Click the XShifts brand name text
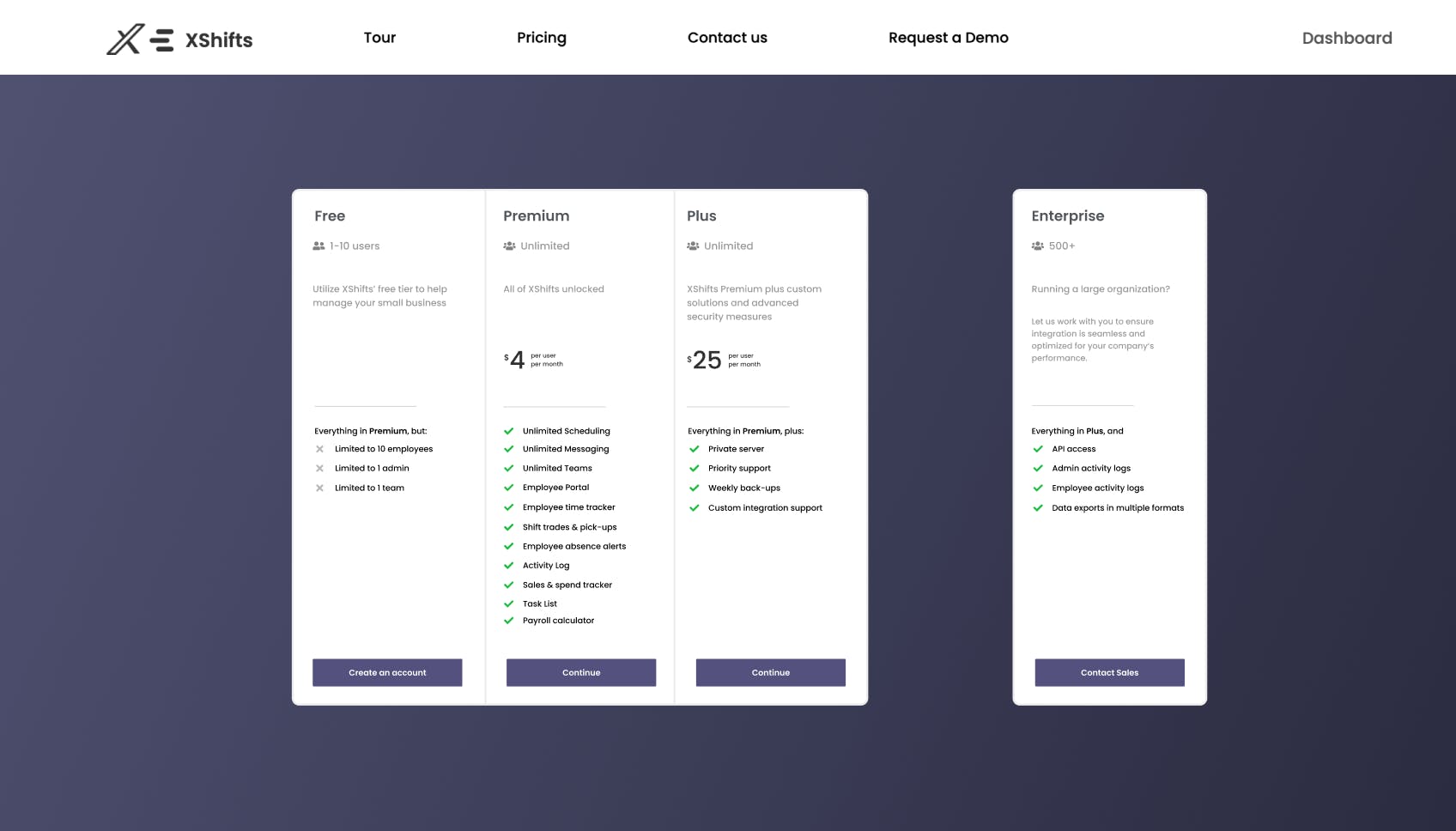The image size is (1456, 831). point(219,40)
